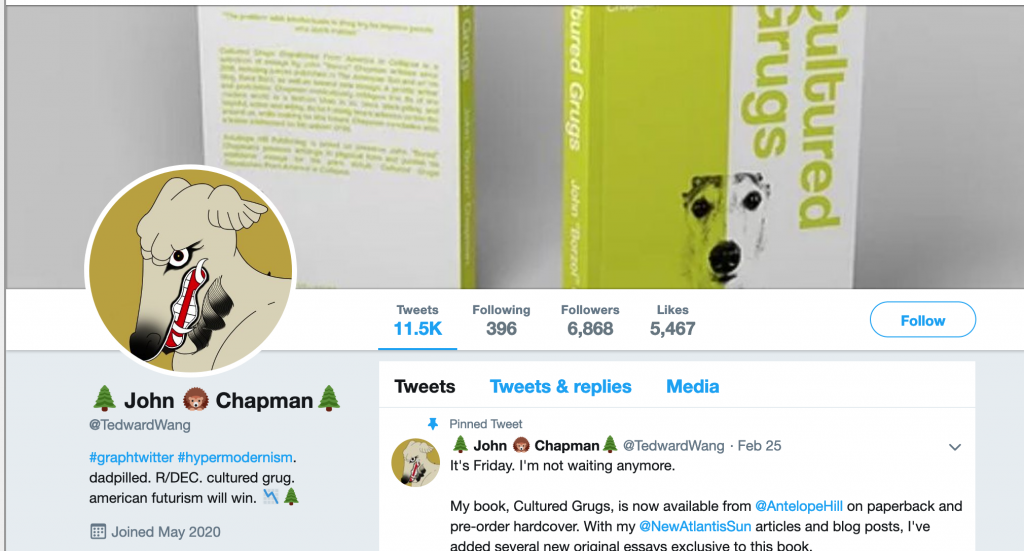
Task: Open the #hypermodernism hashtag link
Action: click(x=235, y=457)
